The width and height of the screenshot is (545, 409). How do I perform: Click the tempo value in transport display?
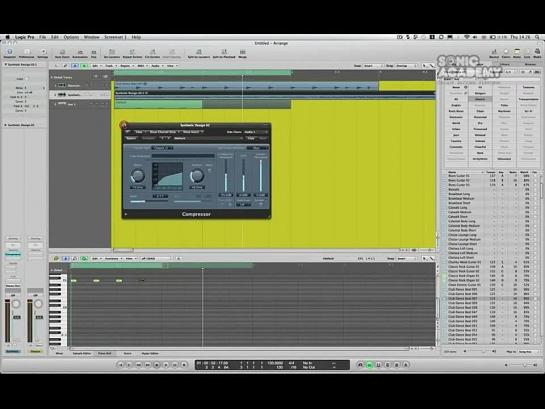[275, 363]
